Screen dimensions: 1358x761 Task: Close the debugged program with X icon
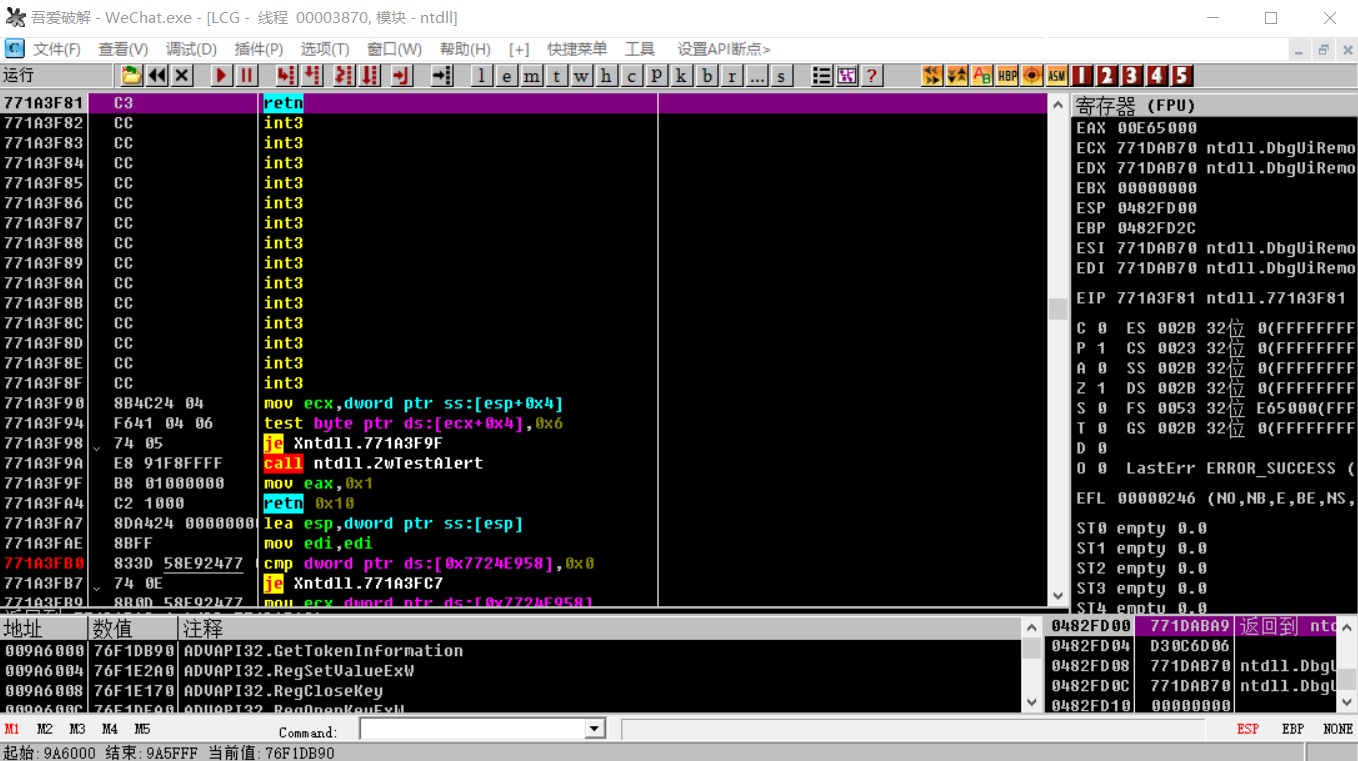pyautogui.click(x=182, y=76)
